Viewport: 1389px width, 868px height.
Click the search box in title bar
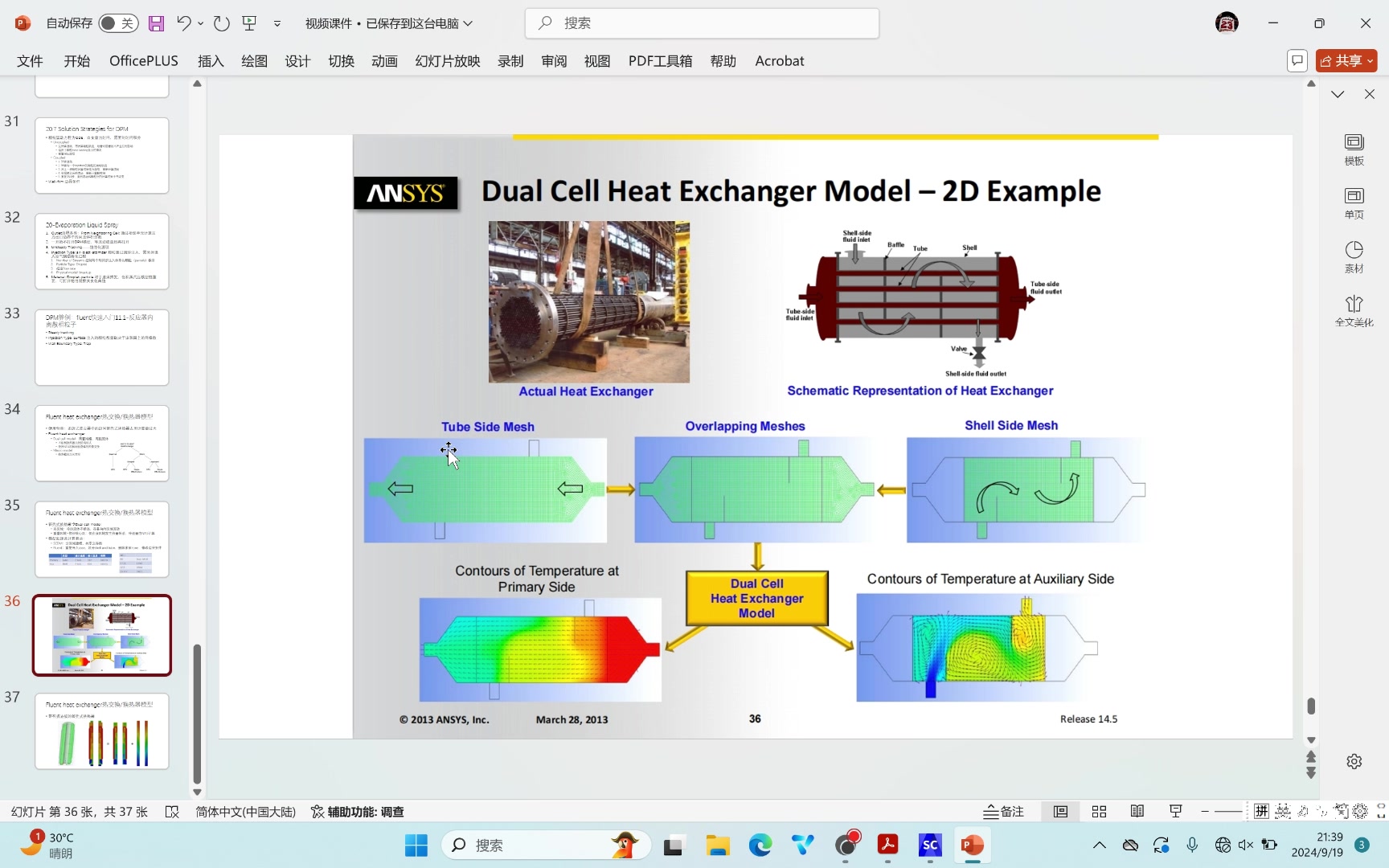702,23
